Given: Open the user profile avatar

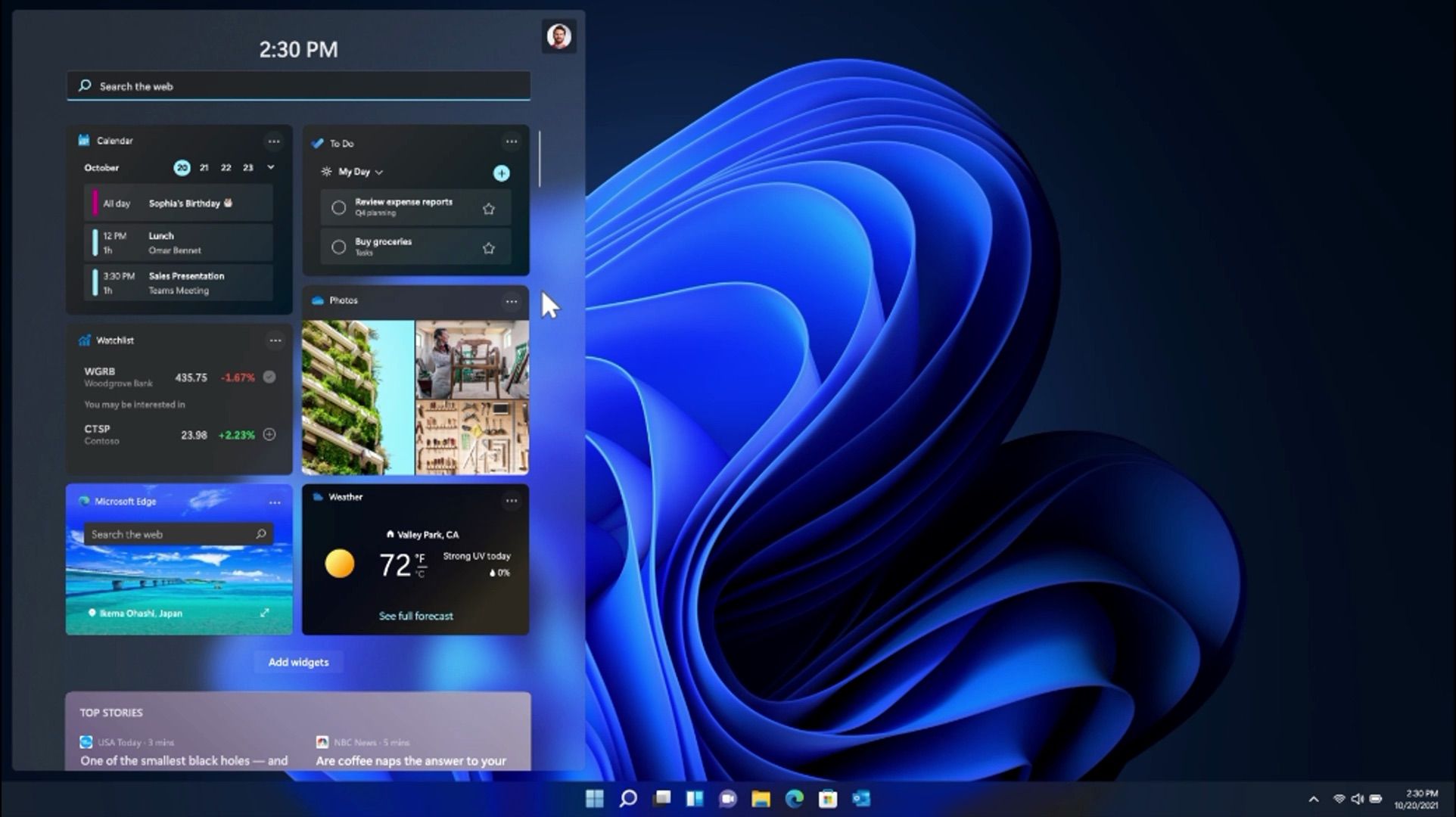Looking at the screenshot, I should 559,36.
